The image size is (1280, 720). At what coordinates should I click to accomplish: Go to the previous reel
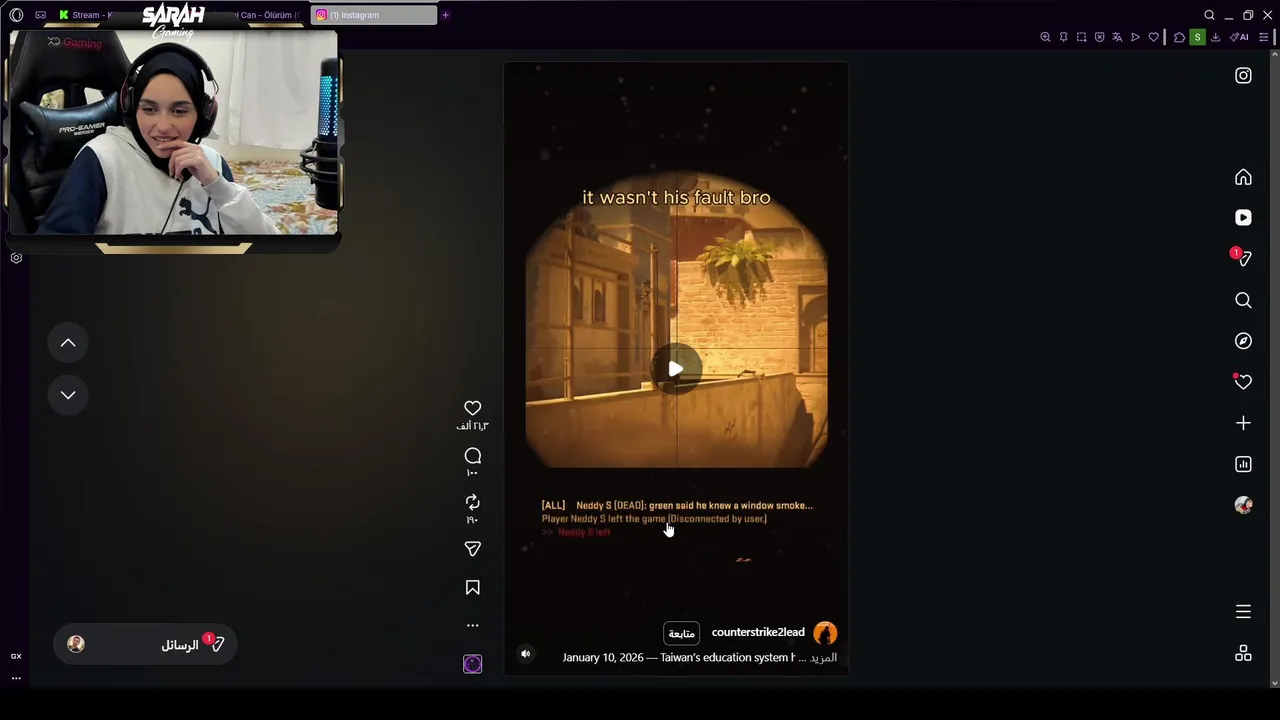(68, 343)
